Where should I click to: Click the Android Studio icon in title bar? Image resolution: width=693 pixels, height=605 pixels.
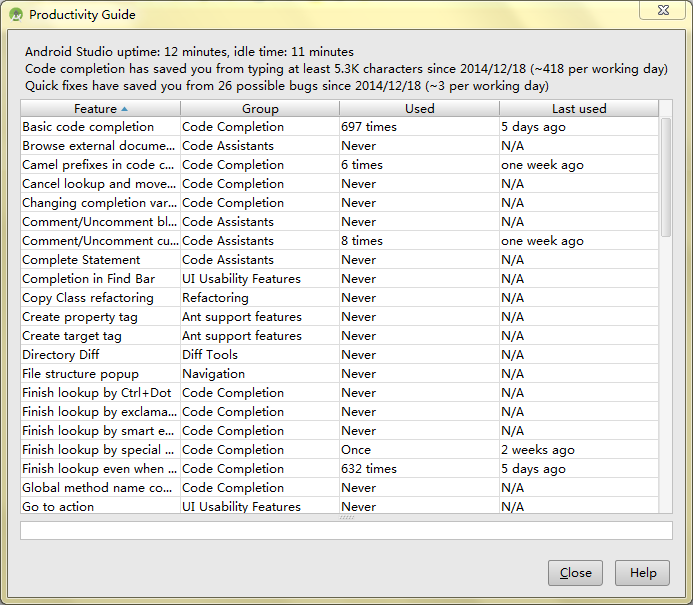click(16, 15)
